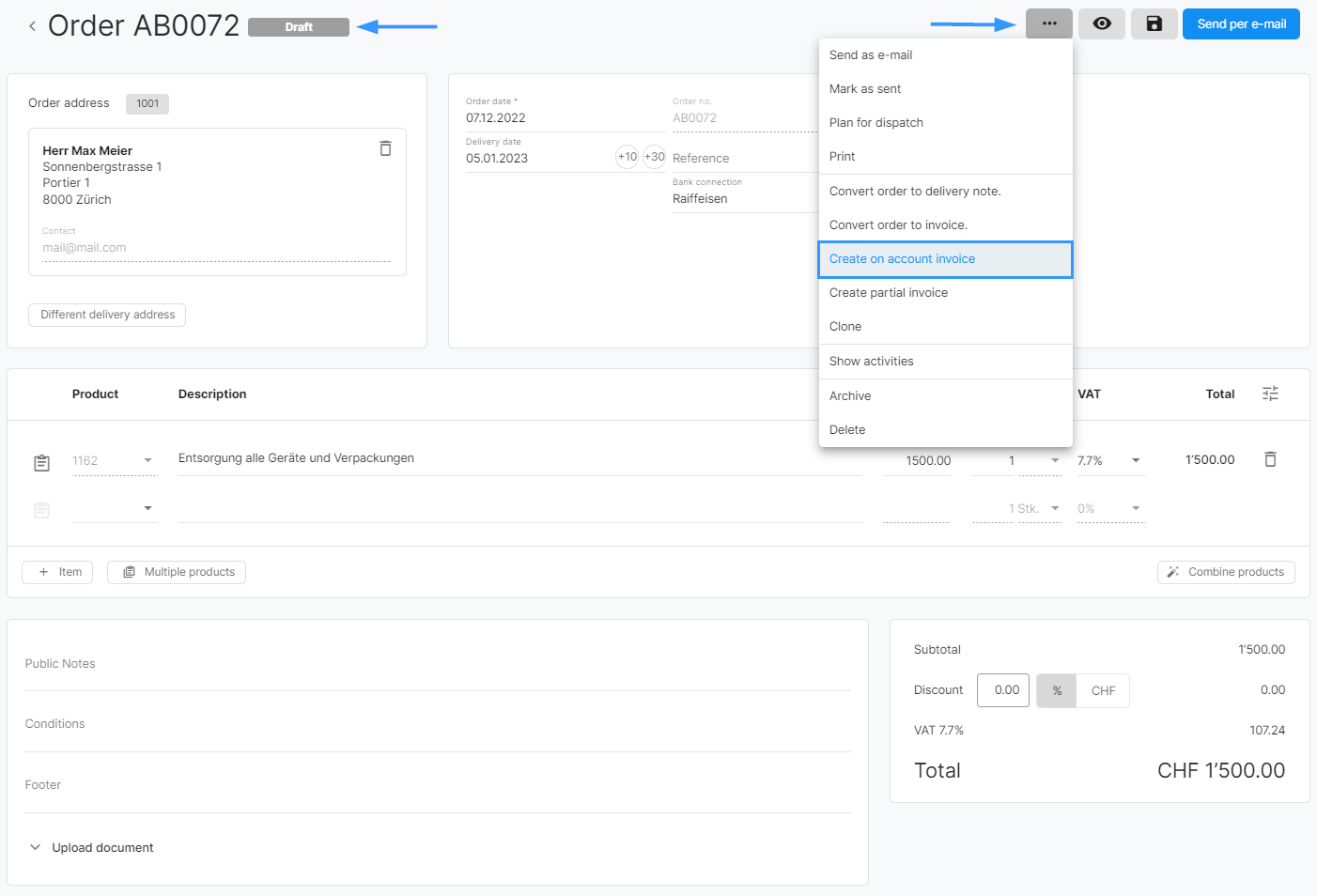Click the magic wand Combine products button
Image resolution: width=1317 pixels, height=896 pixels.
point(1226,572)
